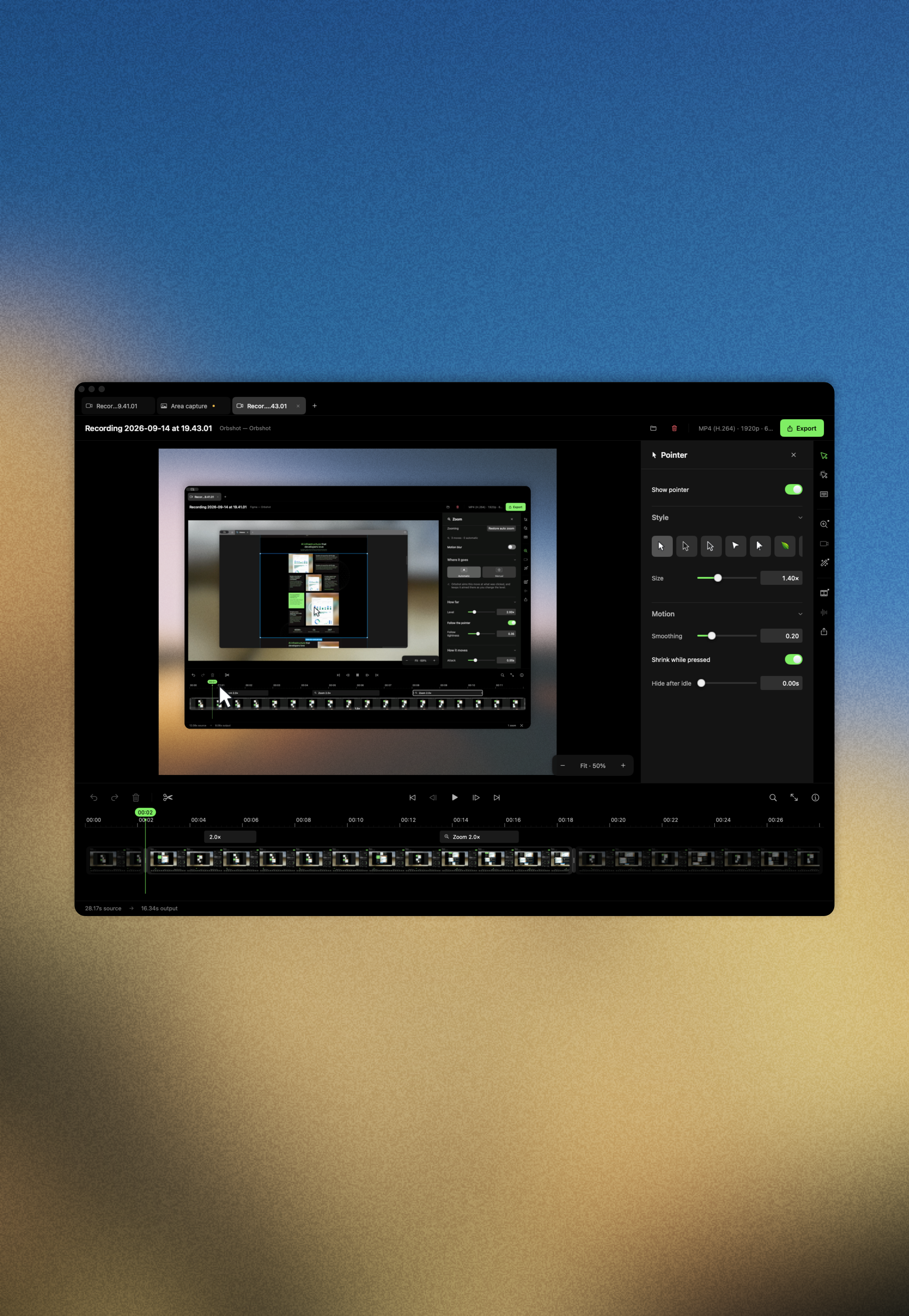Image resolution: width=909 pixels, height=1316 pixels.
Task: Select the fifth pixelated pointer style
Action: [x=760, y=546]
